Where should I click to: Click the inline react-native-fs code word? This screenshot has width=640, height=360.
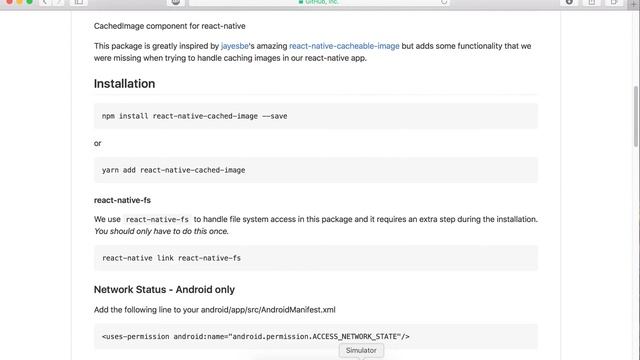pos(157,220)
